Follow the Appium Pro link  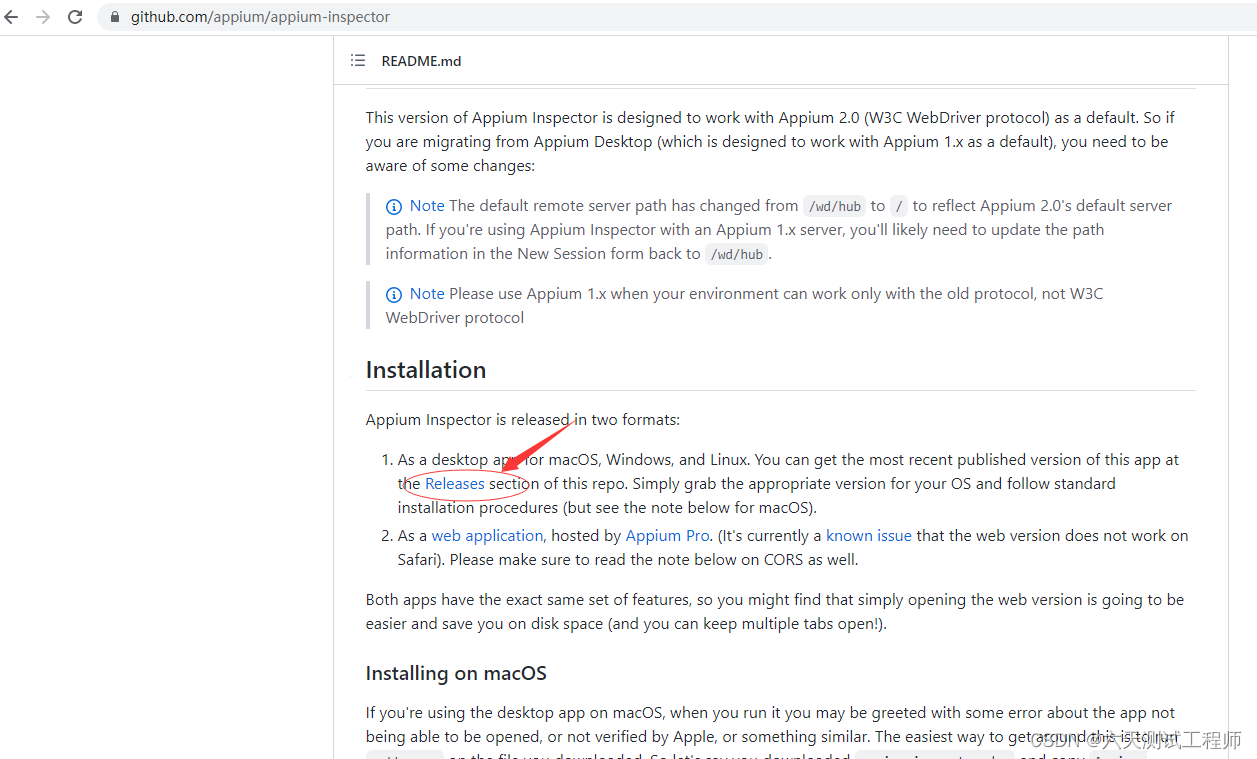668,535
